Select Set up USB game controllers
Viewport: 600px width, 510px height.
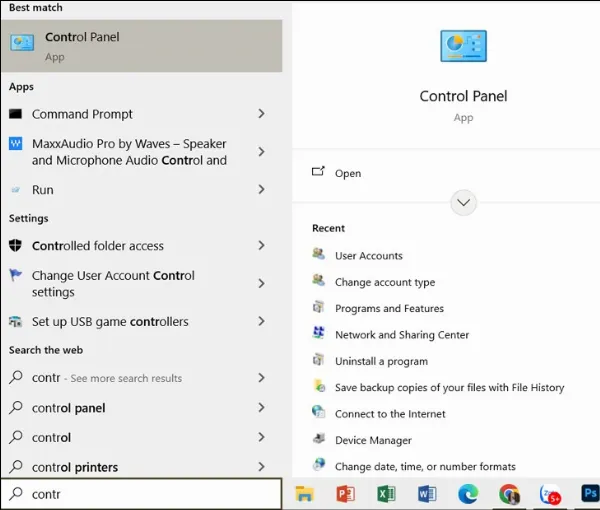pyautogui.click(x=110, y=322)
